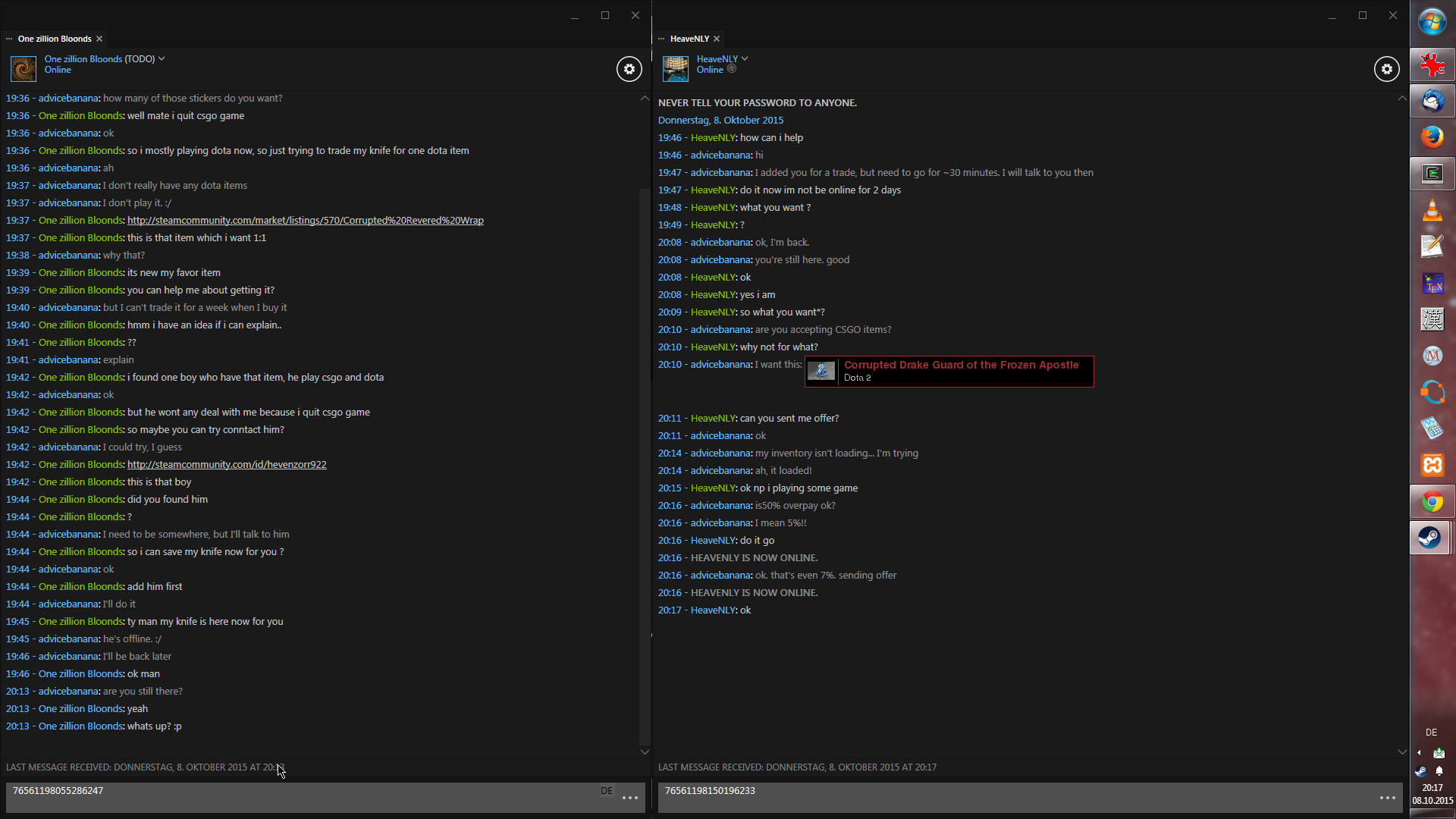Select the One zillion Bloonds chat tab
Image resolution: width=1456 pixels, height=819 pixels.
55,39
